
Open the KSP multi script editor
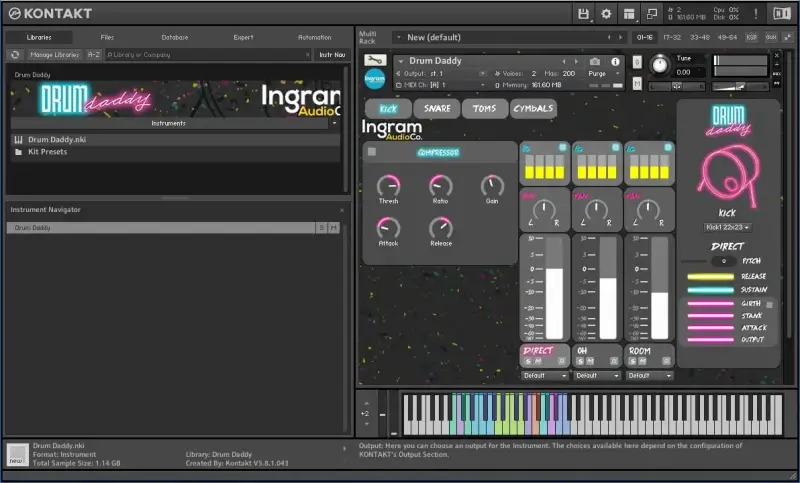pyautogui.click(x=752, y=37)
